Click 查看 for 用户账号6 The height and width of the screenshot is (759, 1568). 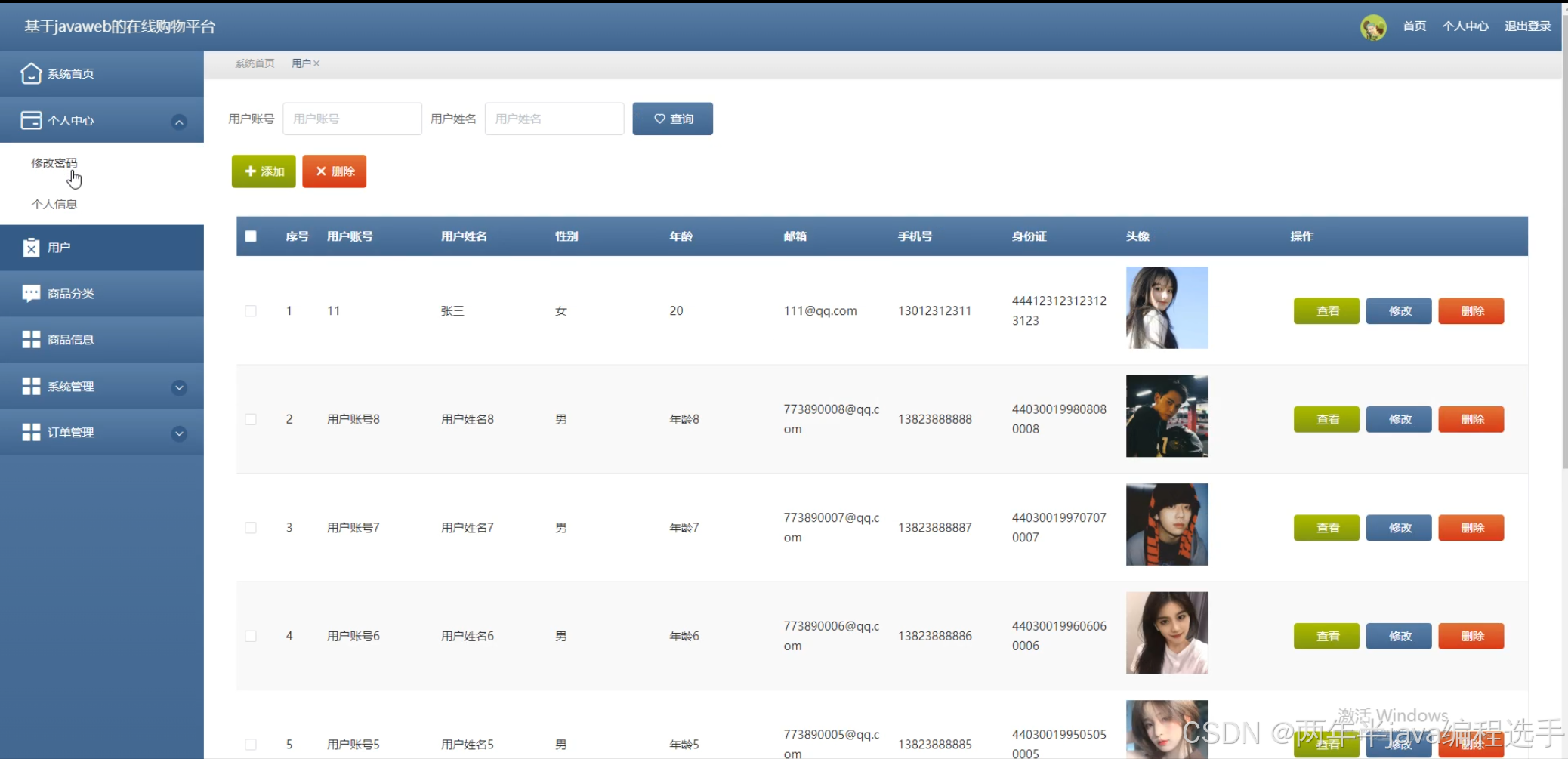click(x=1326, y=636)
